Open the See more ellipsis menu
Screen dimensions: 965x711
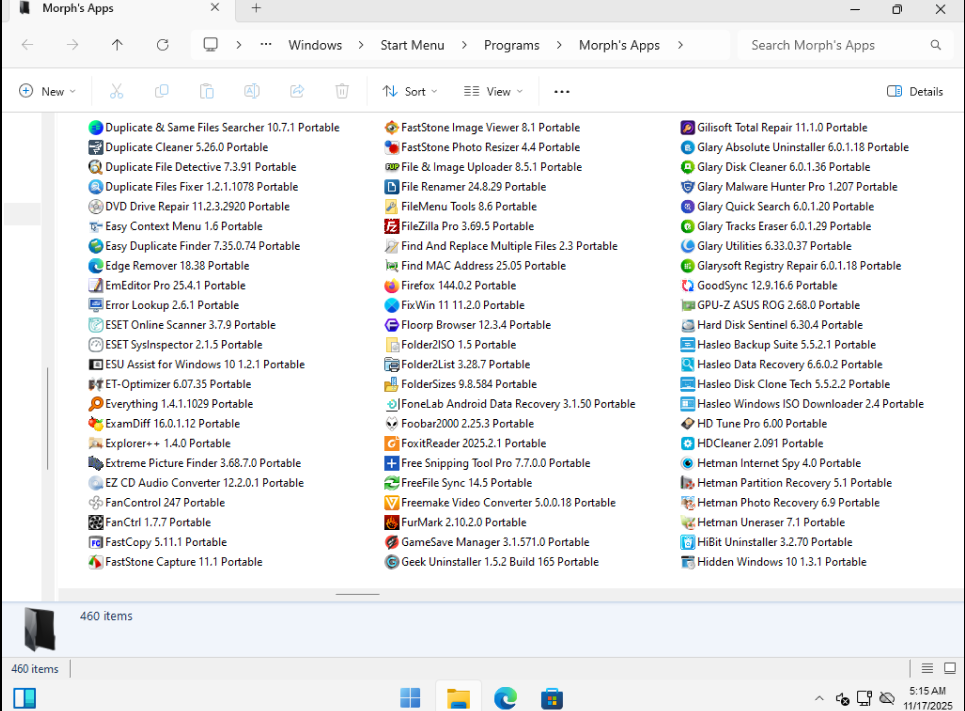[561, 91]
